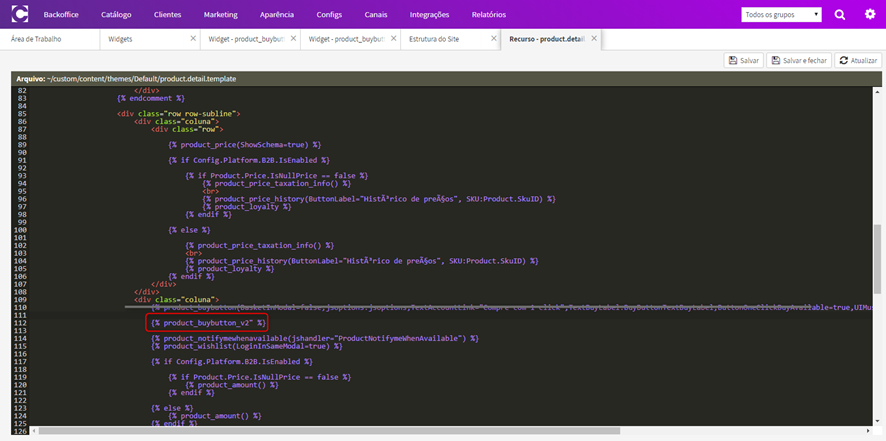
Task: Open the Configs menu
Action: 329,15
